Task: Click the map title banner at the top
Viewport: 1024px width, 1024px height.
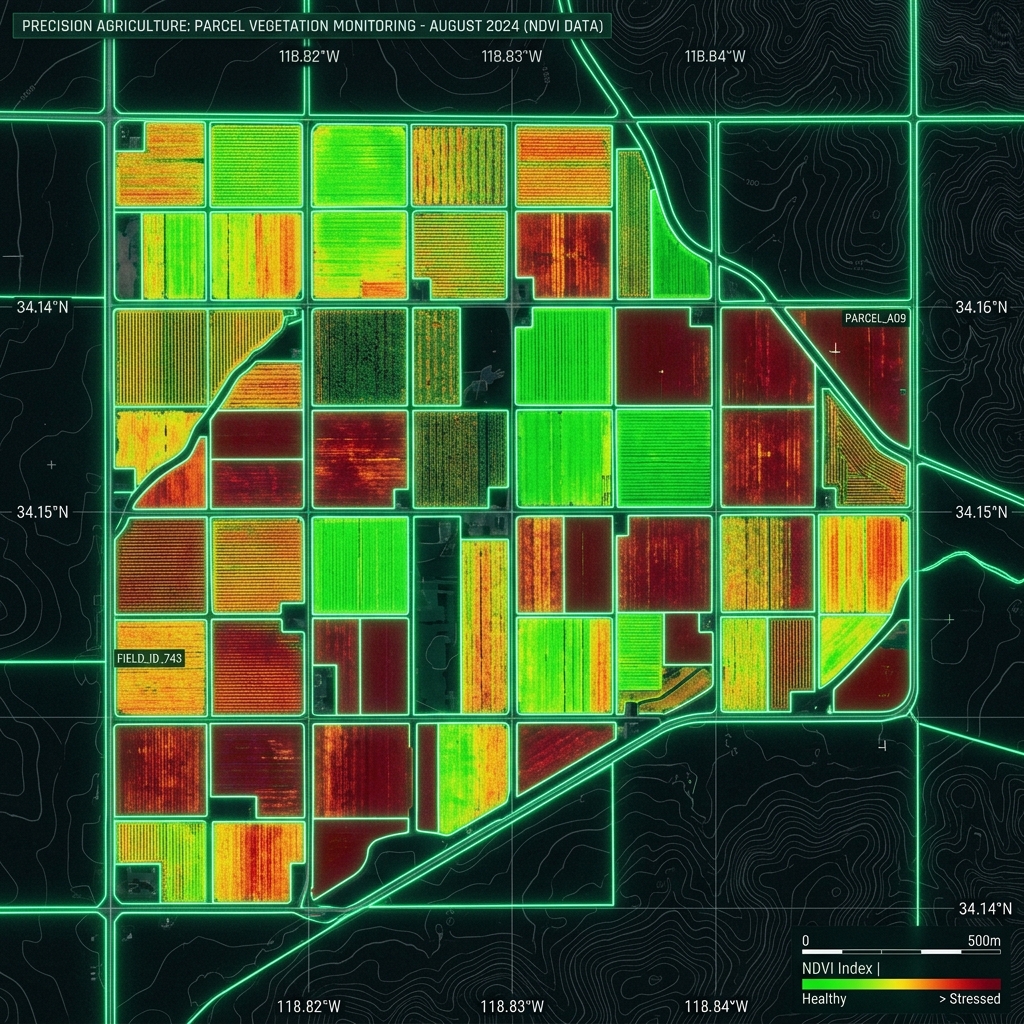Action: coord(312,26)
